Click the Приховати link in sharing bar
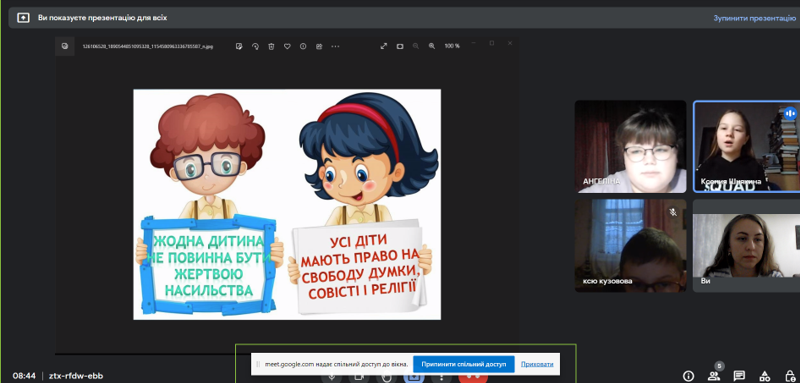Image resolution: width=800 pixels, height=383 pixels. (x=537, y=364)
